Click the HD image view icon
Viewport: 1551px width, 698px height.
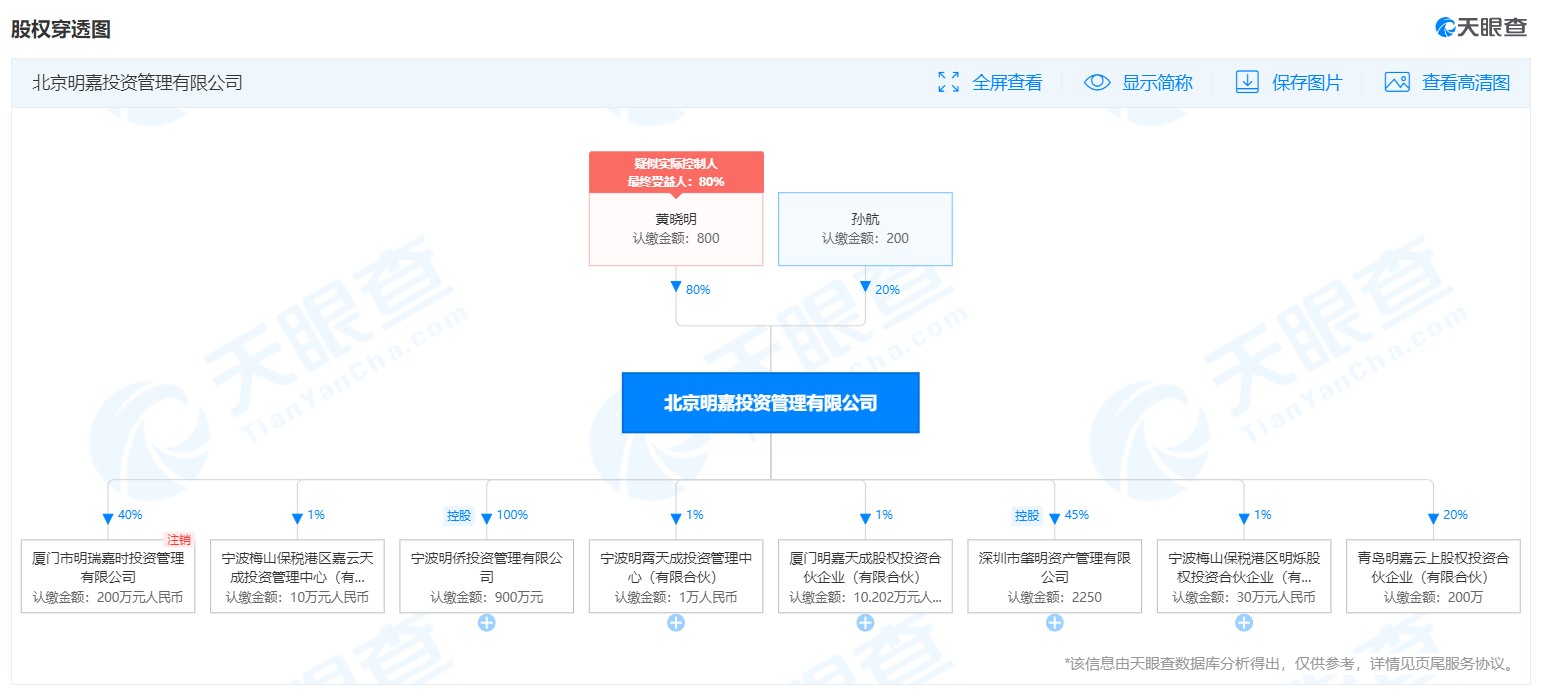click(x=1397, y=82)
